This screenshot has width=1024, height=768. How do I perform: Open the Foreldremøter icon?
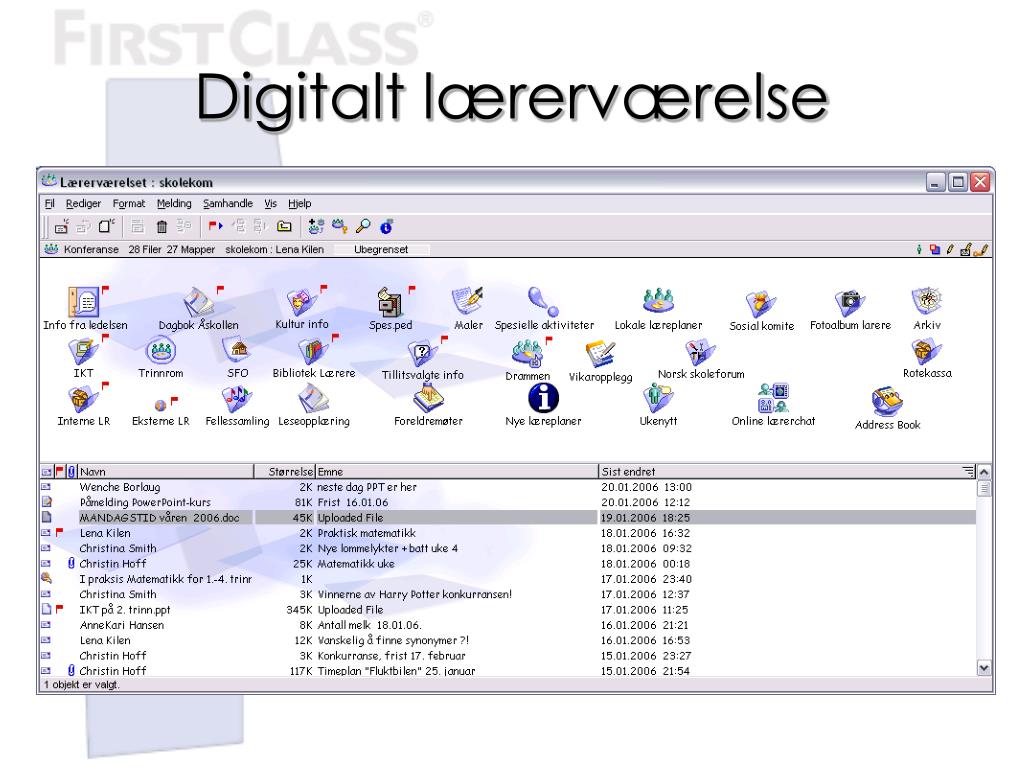click(428, 399)
